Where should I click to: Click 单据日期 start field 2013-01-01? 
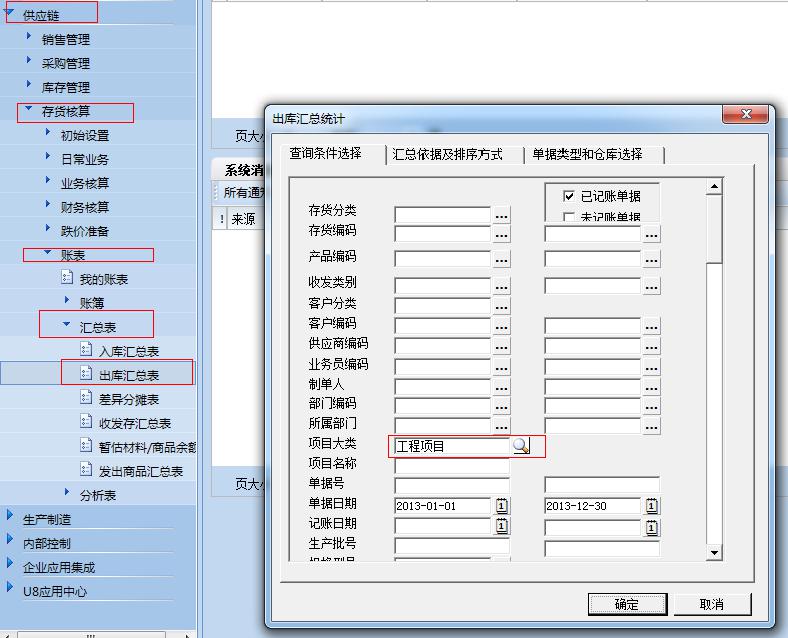443,505
